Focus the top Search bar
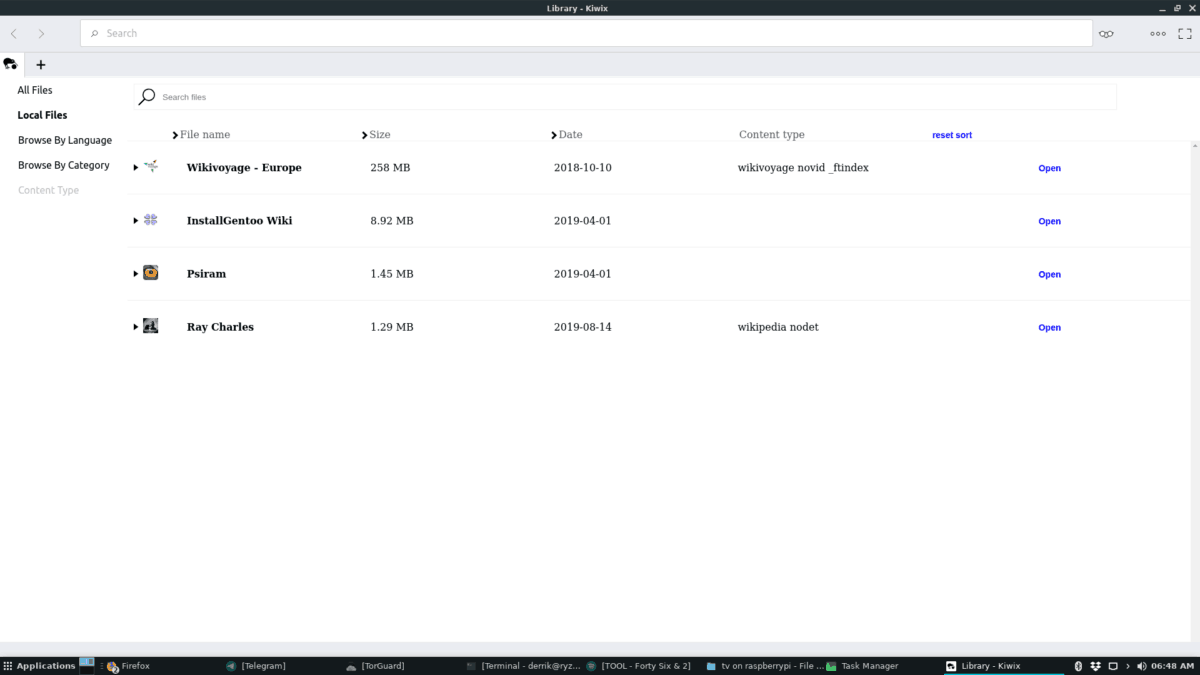 (x=586, y=33)
